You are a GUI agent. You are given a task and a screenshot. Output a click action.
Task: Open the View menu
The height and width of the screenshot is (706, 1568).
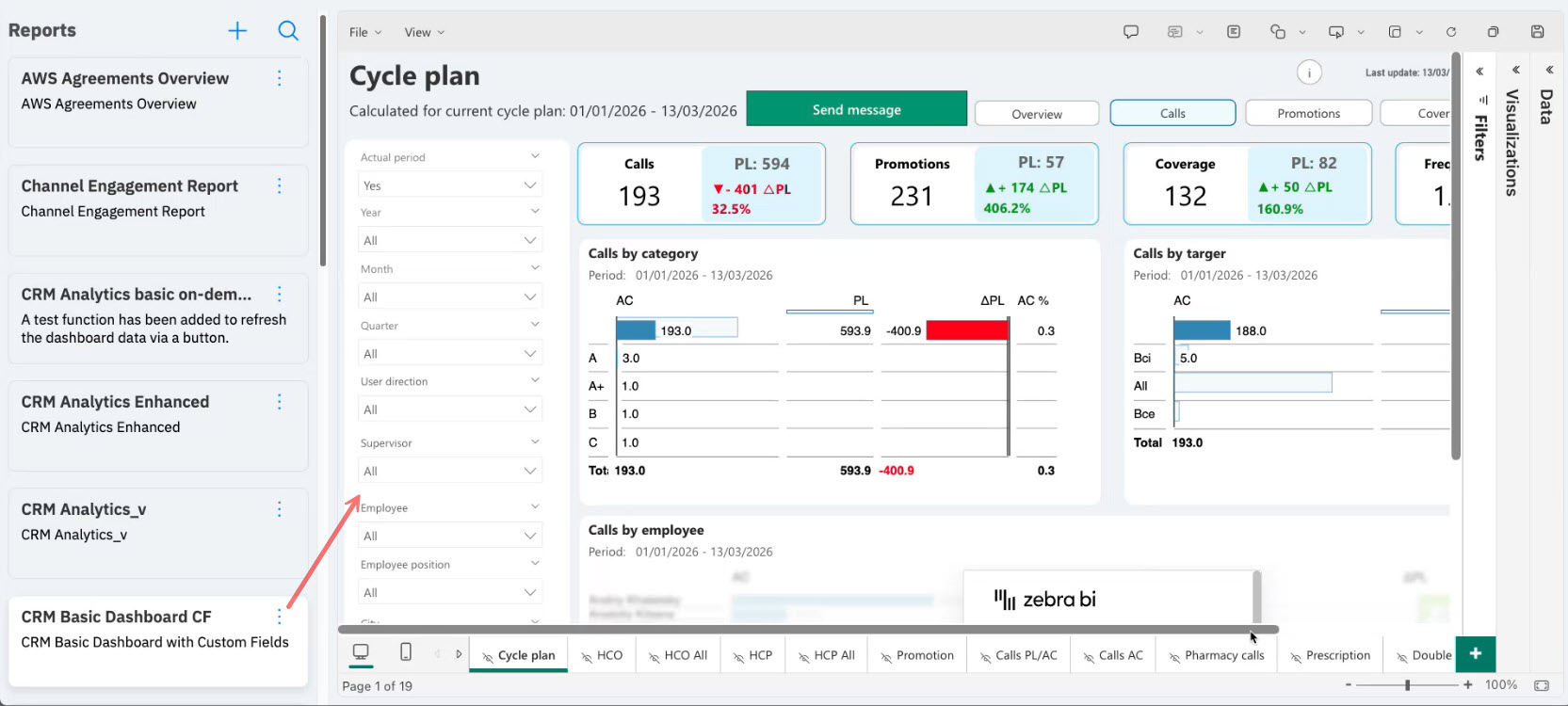[x=423, y=32]
